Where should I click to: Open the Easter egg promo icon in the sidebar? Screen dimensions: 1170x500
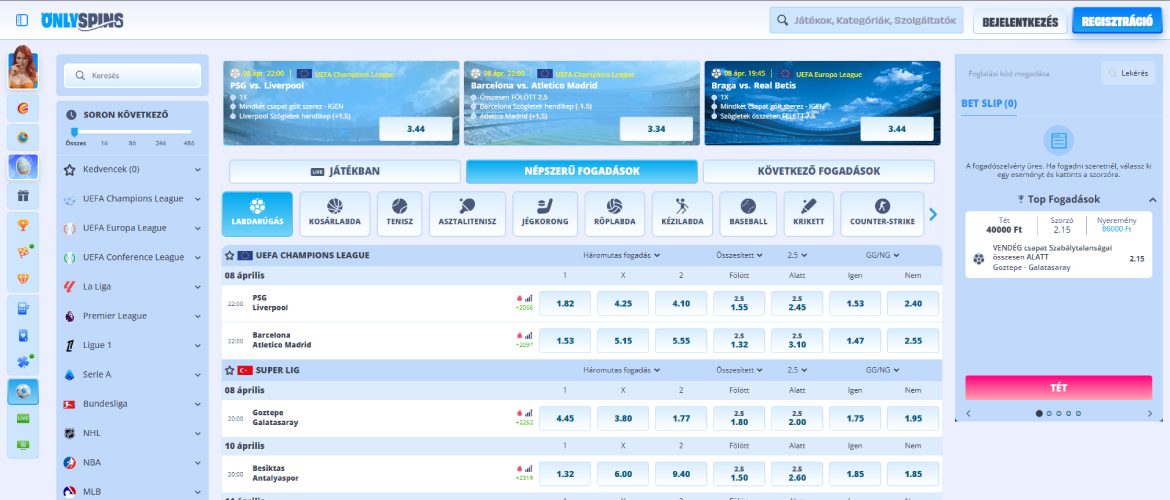coord(23,166)
